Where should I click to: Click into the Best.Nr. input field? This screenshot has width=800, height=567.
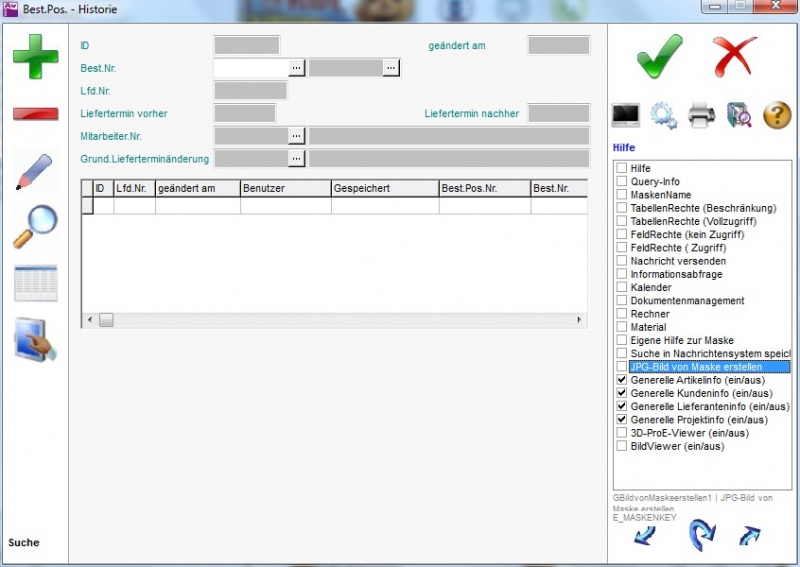tap(251, 68)
